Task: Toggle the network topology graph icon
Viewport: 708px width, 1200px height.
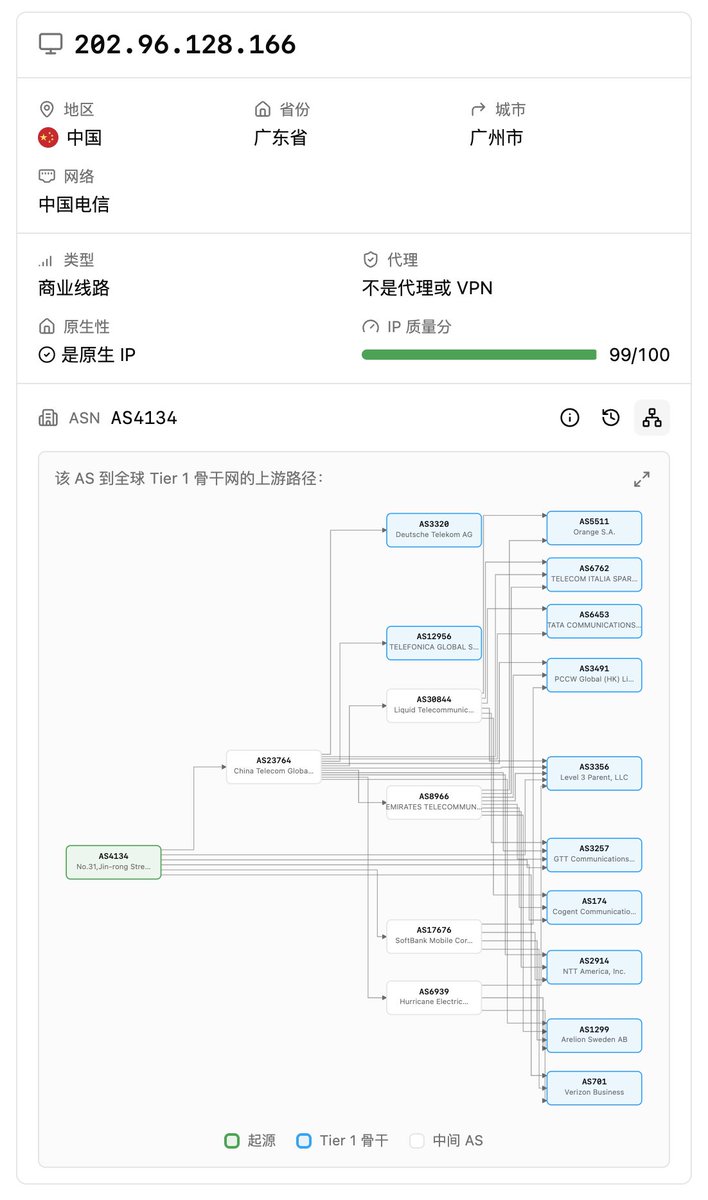Action: 652,418
